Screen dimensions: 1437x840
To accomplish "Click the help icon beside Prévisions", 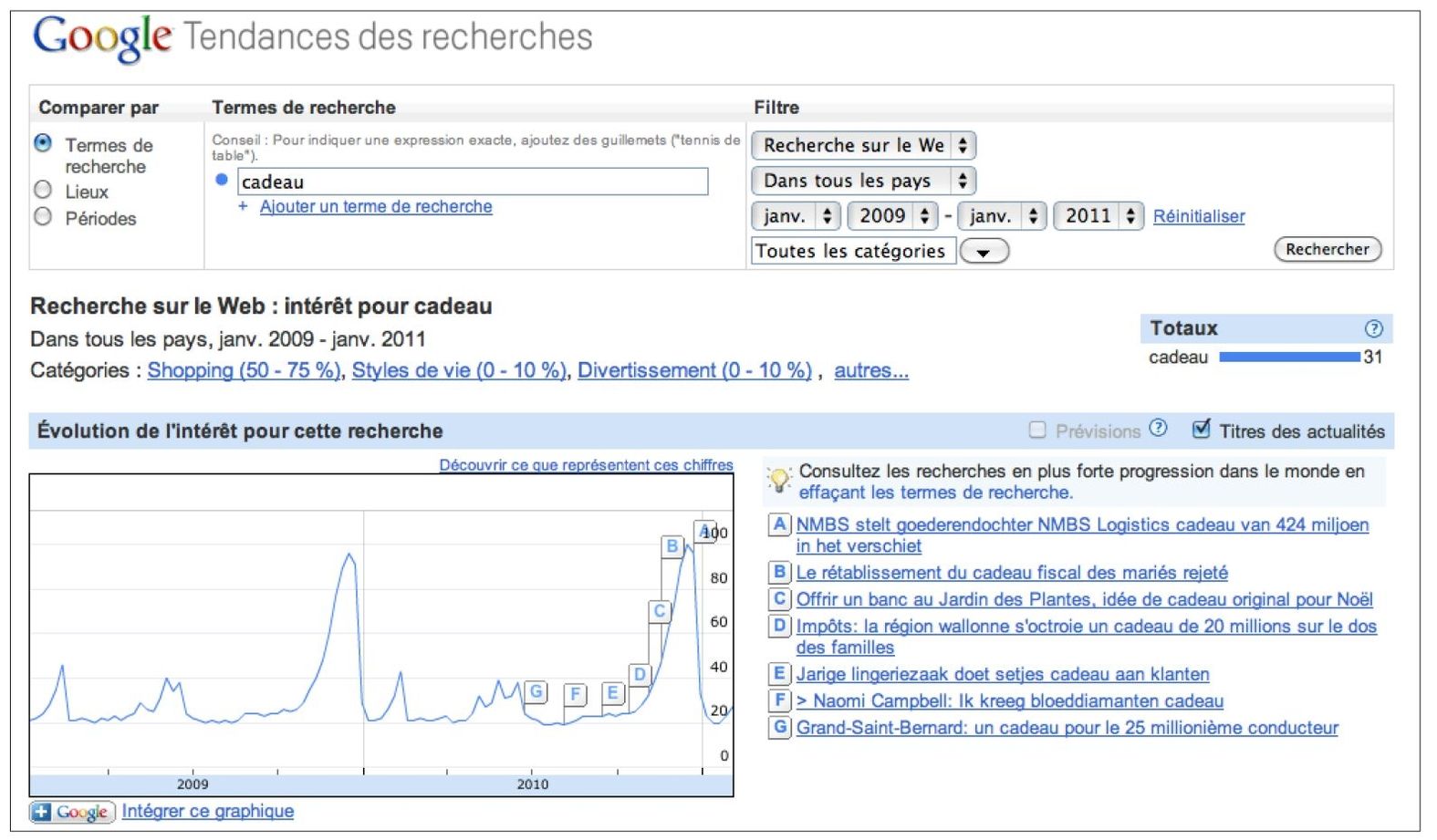I will coord(1158,428).
